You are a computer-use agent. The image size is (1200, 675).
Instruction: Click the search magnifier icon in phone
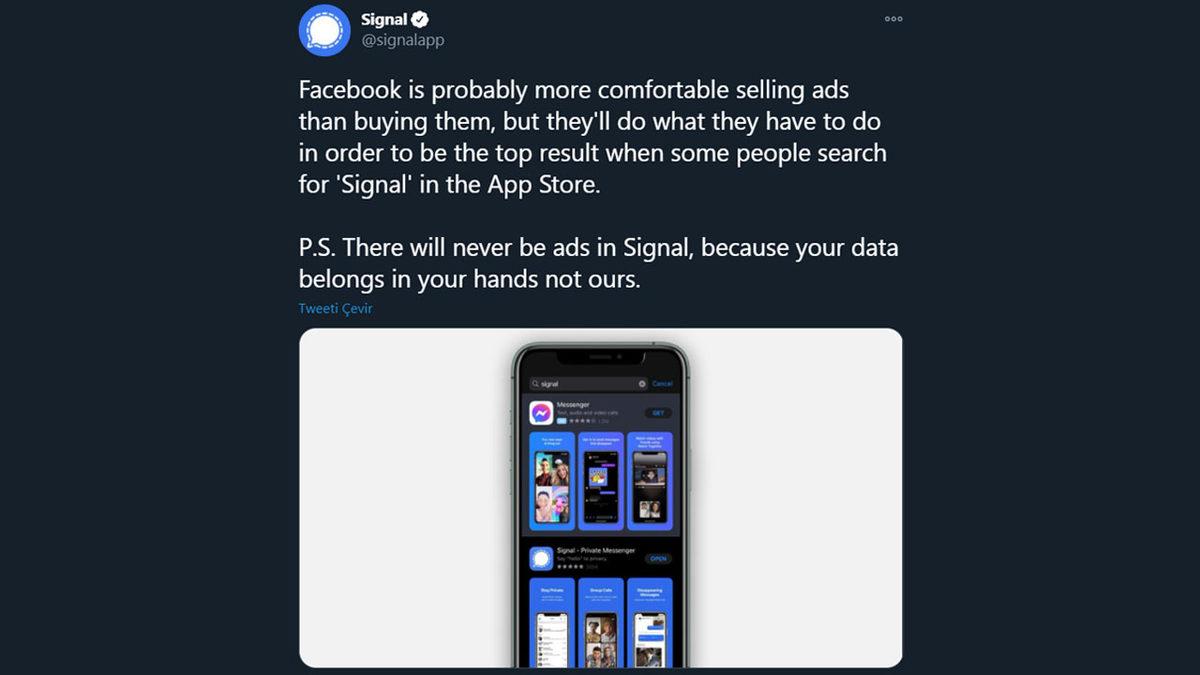click(536, 384)
